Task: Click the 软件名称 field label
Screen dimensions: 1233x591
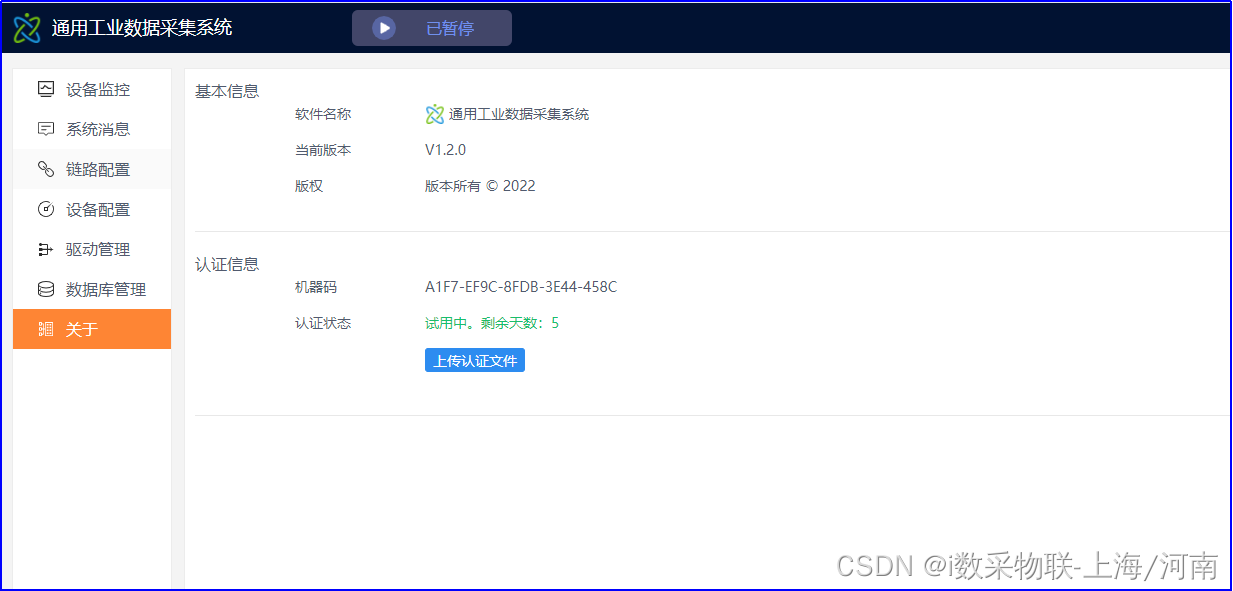Action: point(323,114)
